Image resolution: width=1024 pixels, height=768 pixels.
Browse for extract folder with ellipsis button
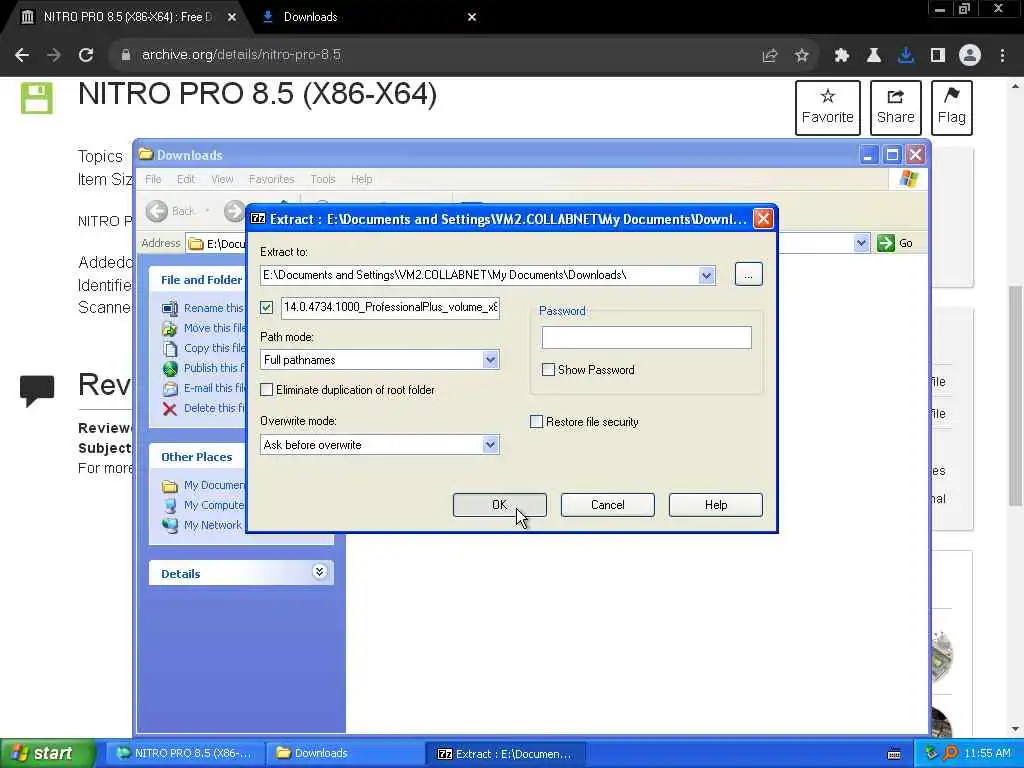[748, 275]
